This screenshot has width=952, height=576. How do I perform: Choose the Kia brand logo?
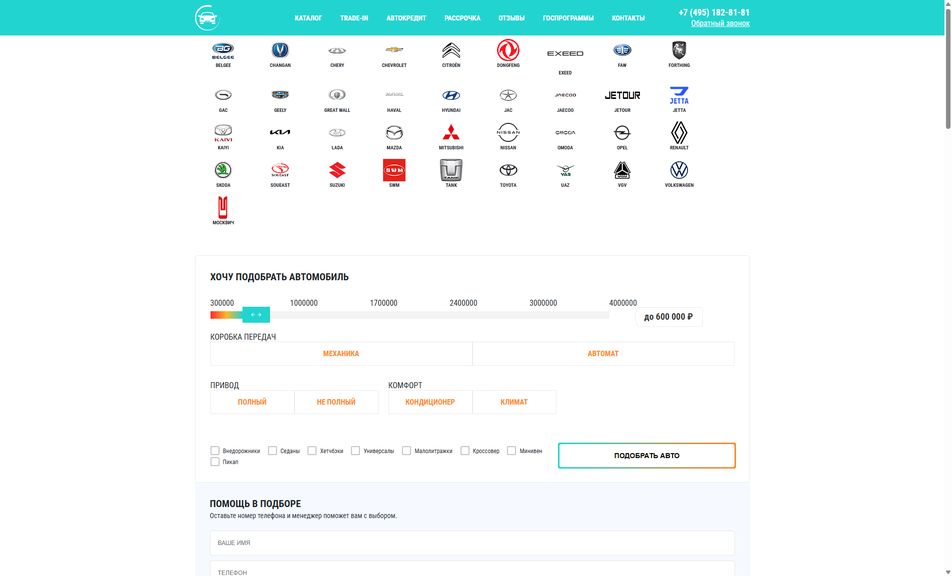point(280,132)
